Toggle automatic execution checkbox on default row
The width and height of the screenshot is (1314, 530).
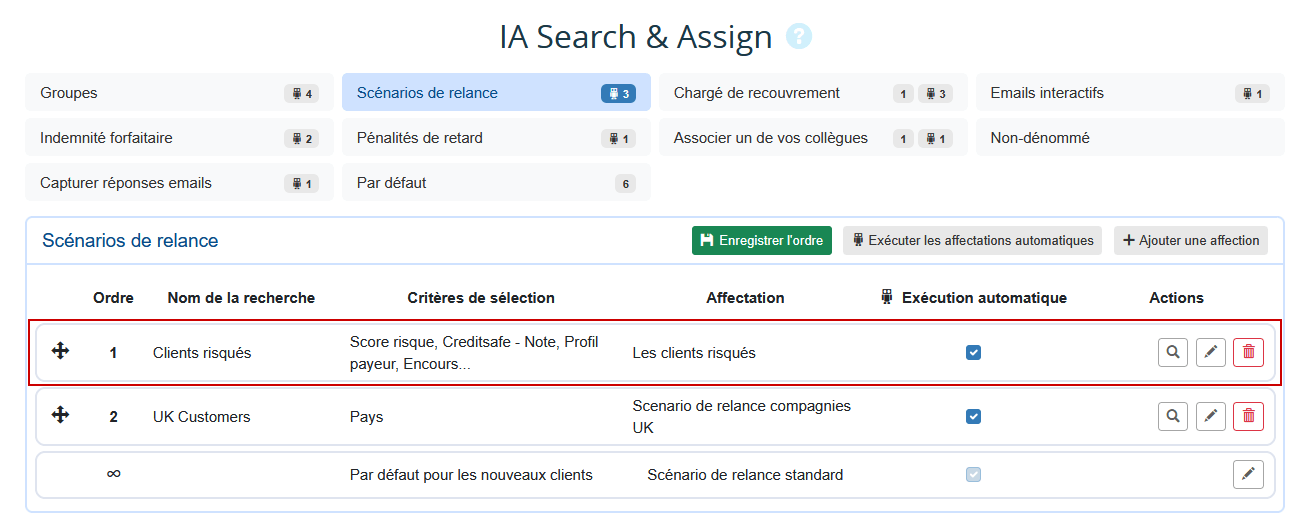973,475
